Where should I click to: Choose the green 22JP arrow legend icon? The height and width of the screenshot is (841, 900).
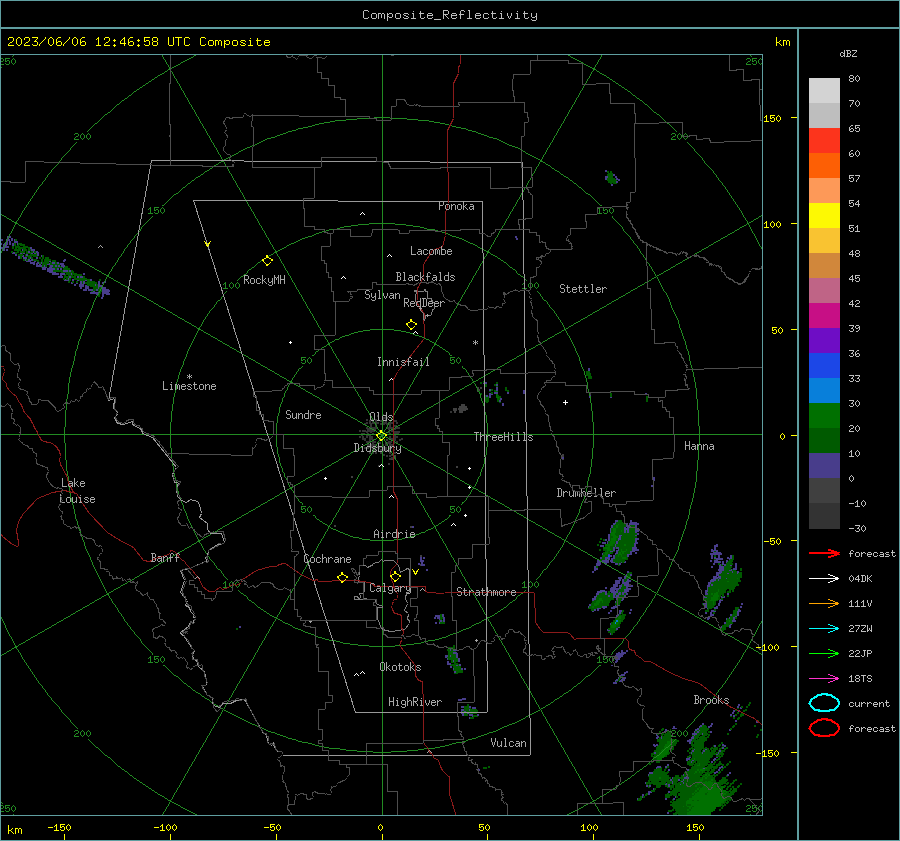824,653
